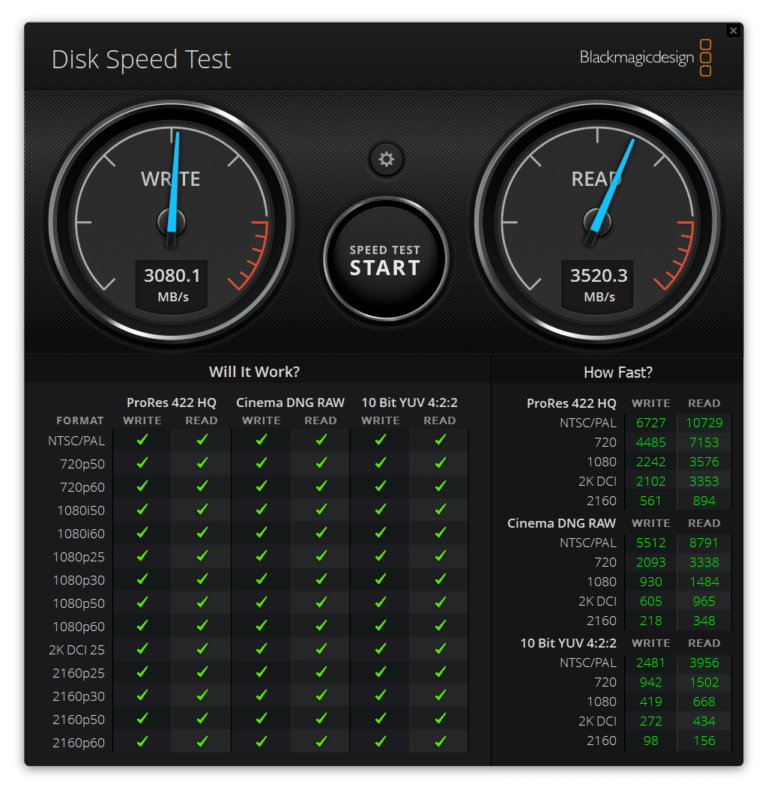Click Cinema DNG RAW write checkmark for 2160p60
The width and height of the screenshot is (768, 793).
[261, 742]
